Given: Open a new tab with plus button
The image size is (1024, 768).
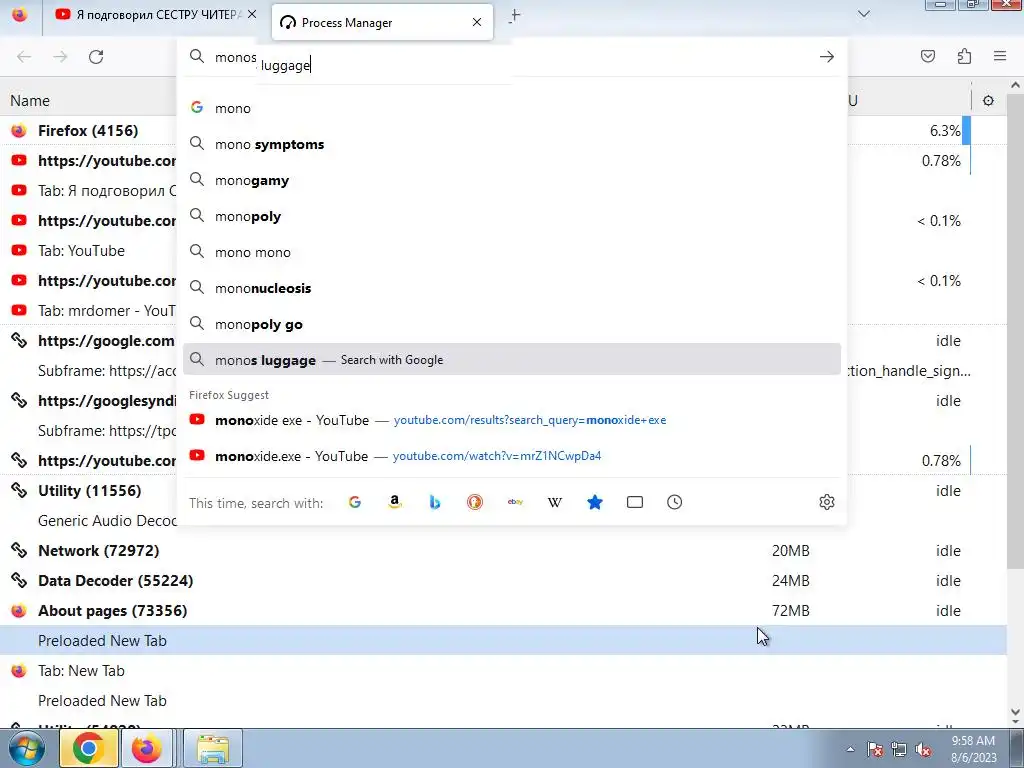Looking at the screenshot, I should (515, 16).
